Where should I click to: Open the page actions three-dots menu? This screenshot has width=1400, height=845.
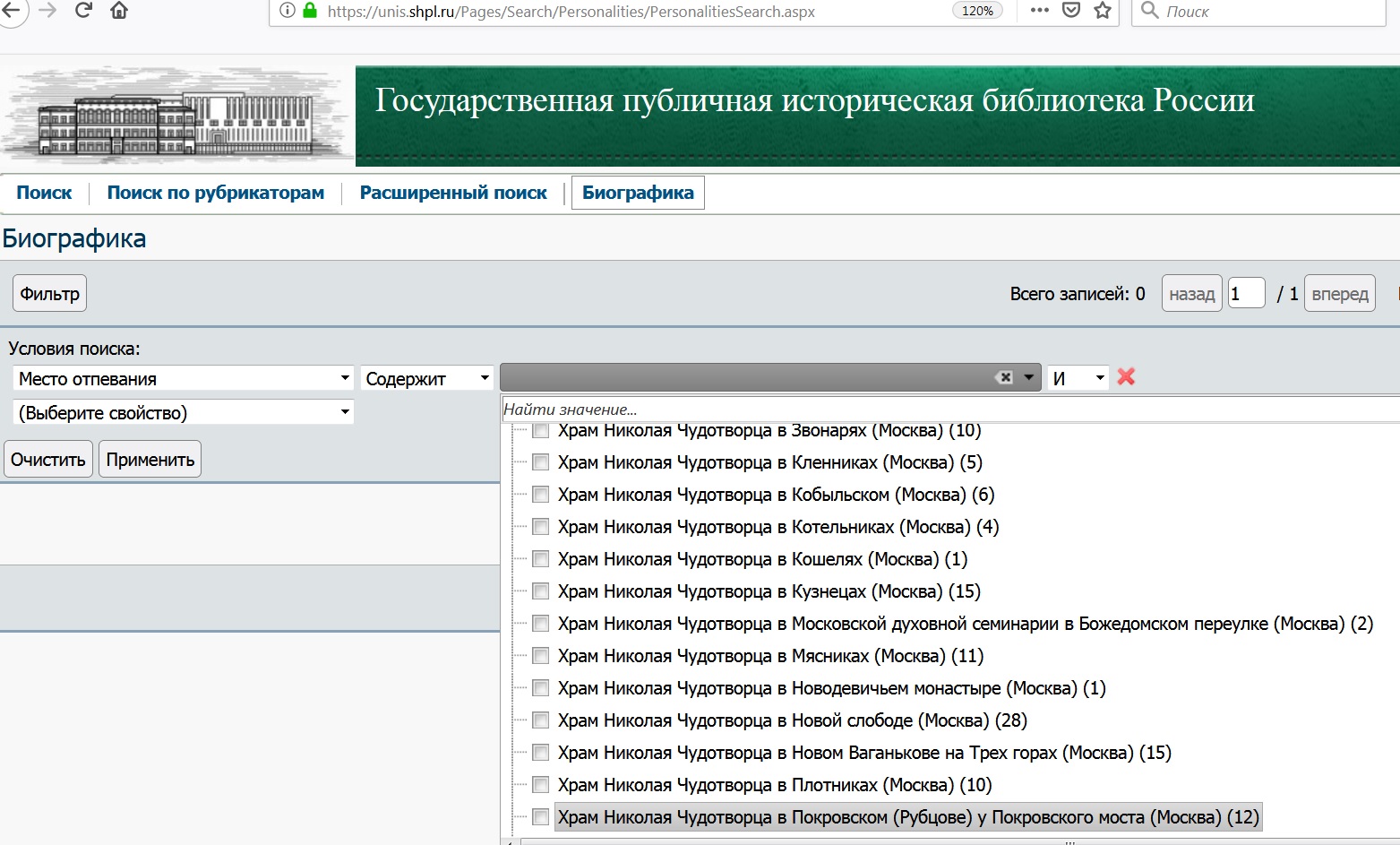(1039, 11)
